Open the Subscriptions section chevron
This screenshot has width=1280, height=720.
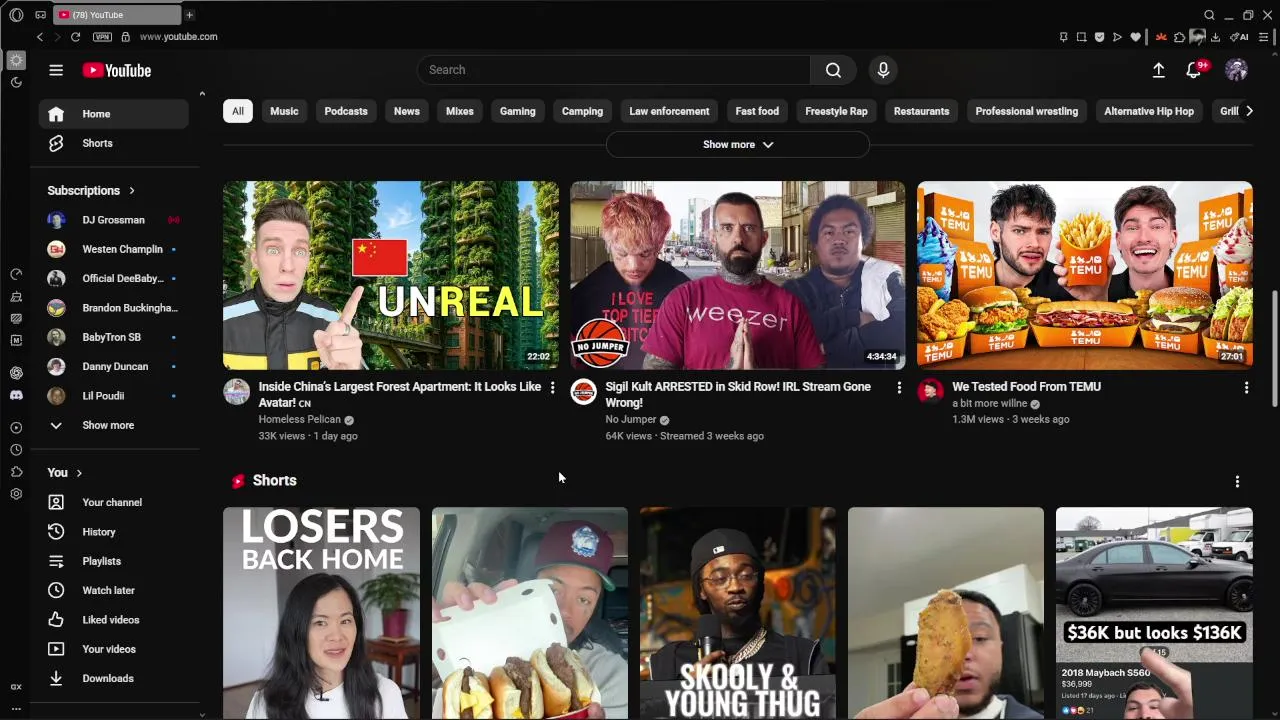pyautogui.click(x=131, y=190)
